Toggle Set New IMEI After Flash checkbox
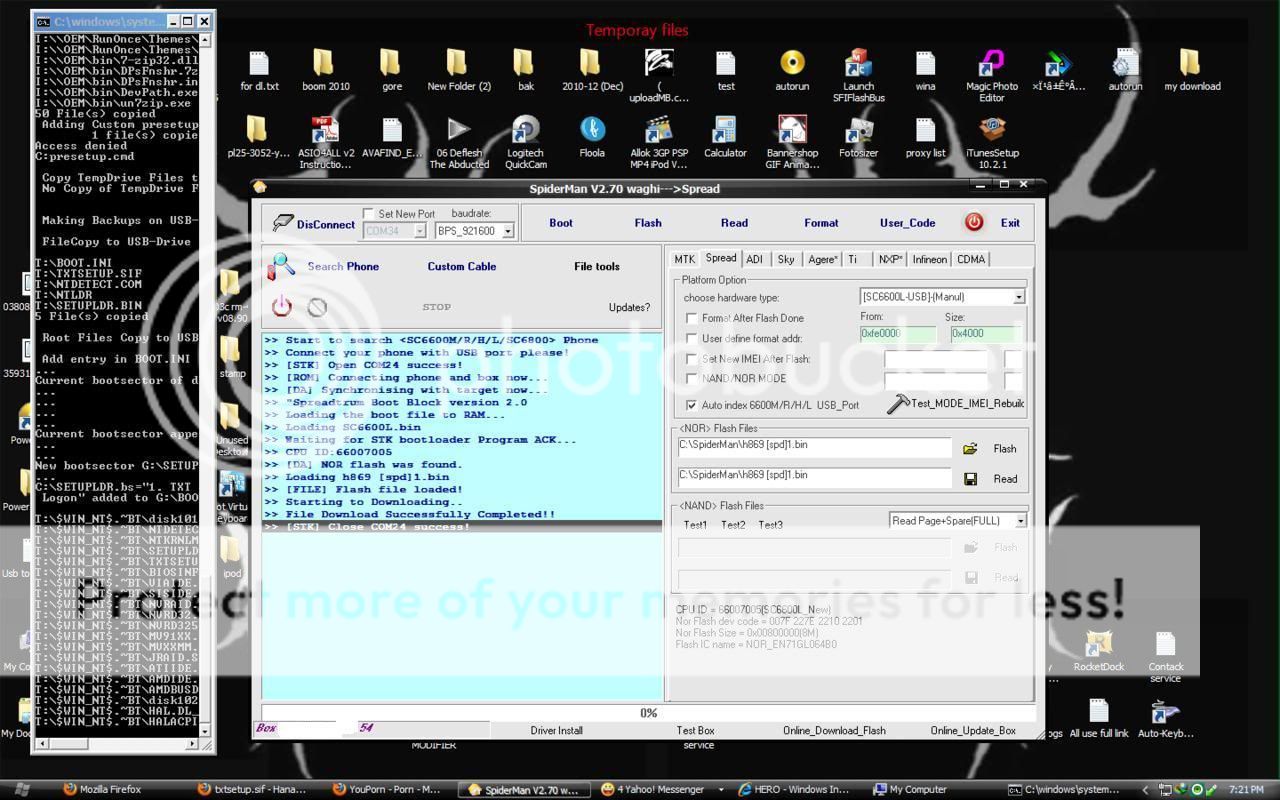1280x800 pixels. [691, 358]
